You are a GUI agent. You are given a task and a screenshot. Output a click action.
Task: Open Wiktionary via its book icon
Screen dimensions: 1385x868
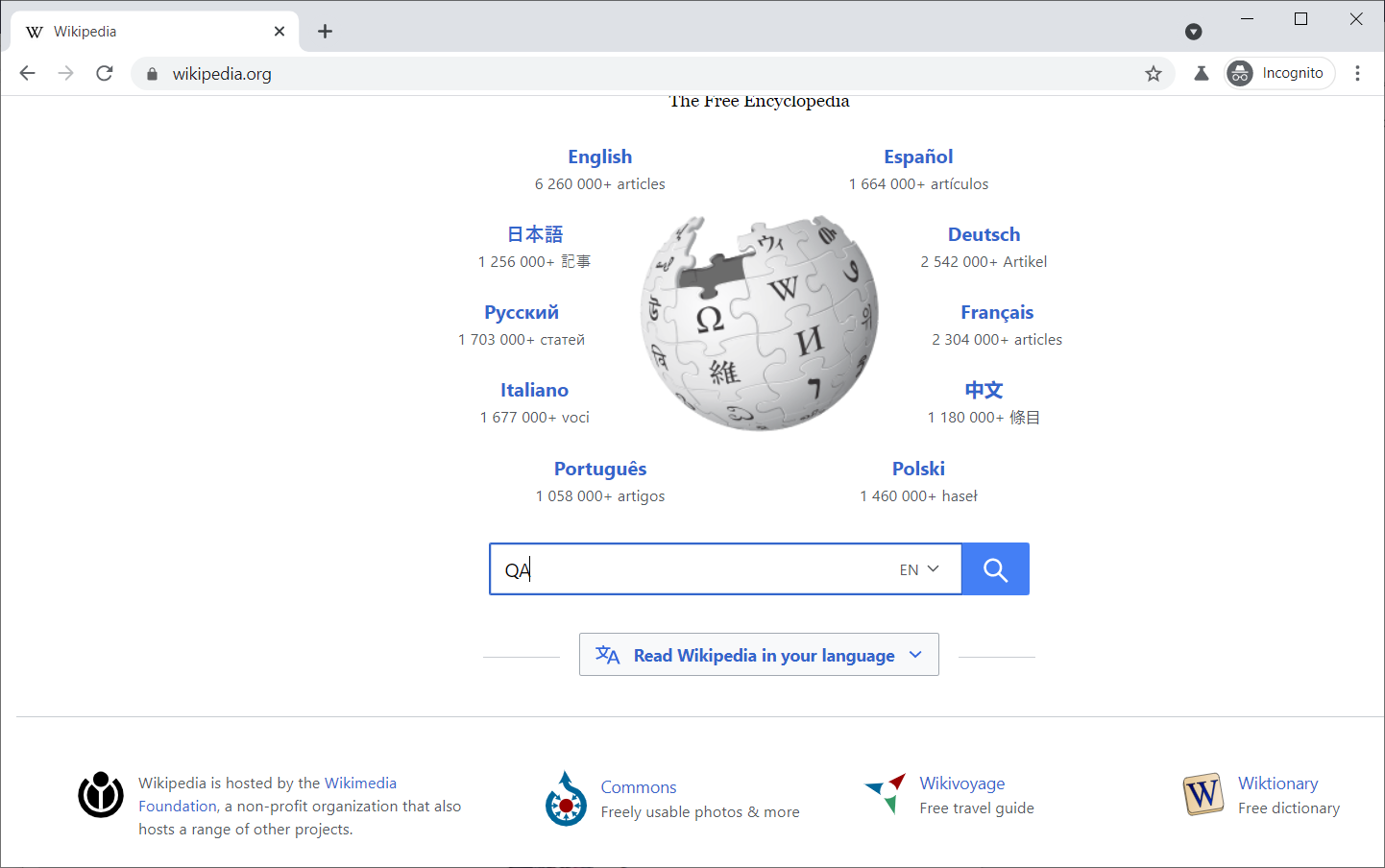[1203, 794]
